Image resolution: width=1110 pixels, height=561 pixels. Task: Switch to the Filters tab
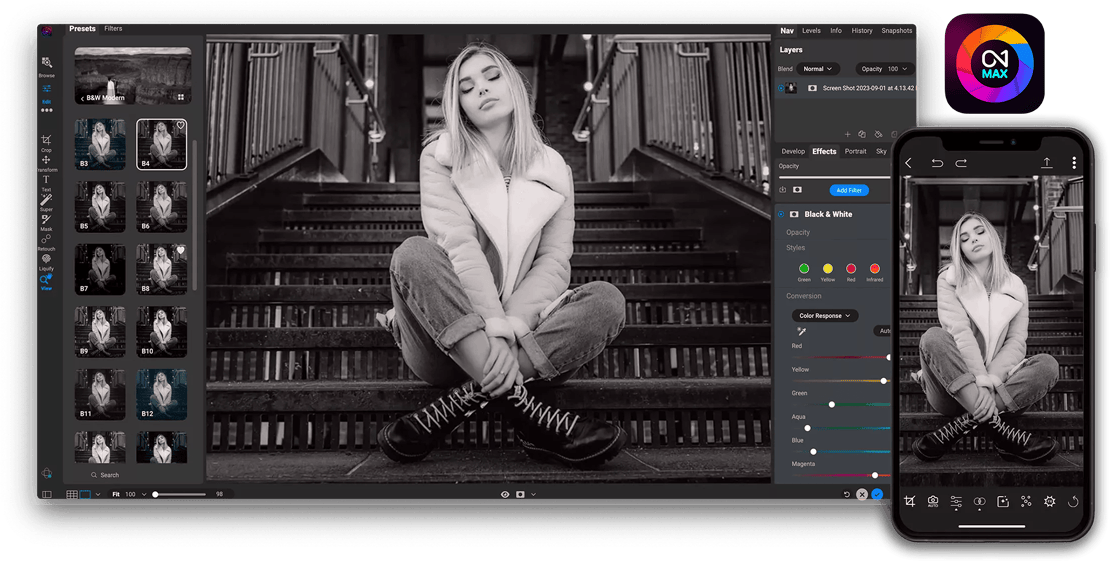click(113, 29)
